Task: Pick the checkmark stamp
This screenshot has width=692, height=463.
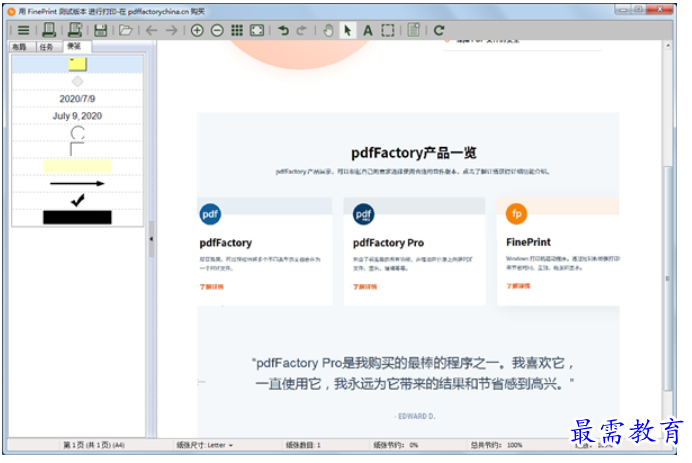Action: click(77, 200)
